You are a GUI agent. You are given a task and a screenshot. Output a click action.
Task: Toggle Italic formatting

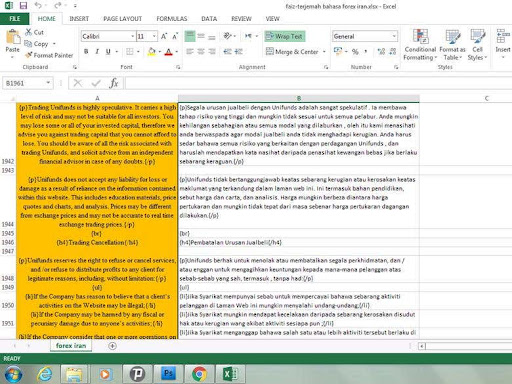97,52
